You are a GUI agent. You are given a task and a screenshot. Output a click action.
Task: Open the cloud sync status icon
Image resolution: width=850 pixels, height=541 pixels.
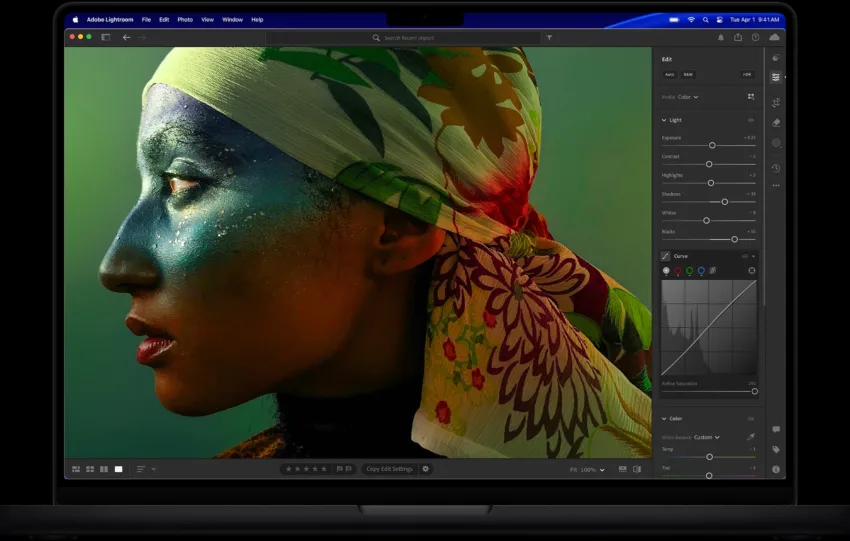[x=775, y=38]
